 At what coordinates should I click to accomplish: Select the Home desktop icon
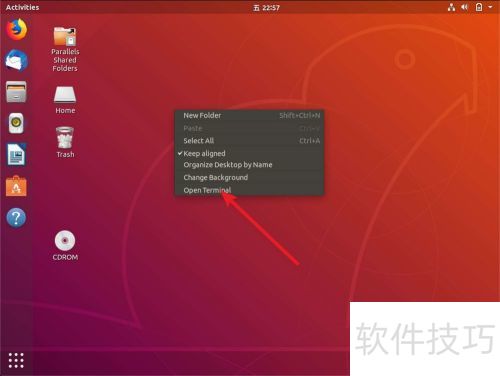click(65, 100)
